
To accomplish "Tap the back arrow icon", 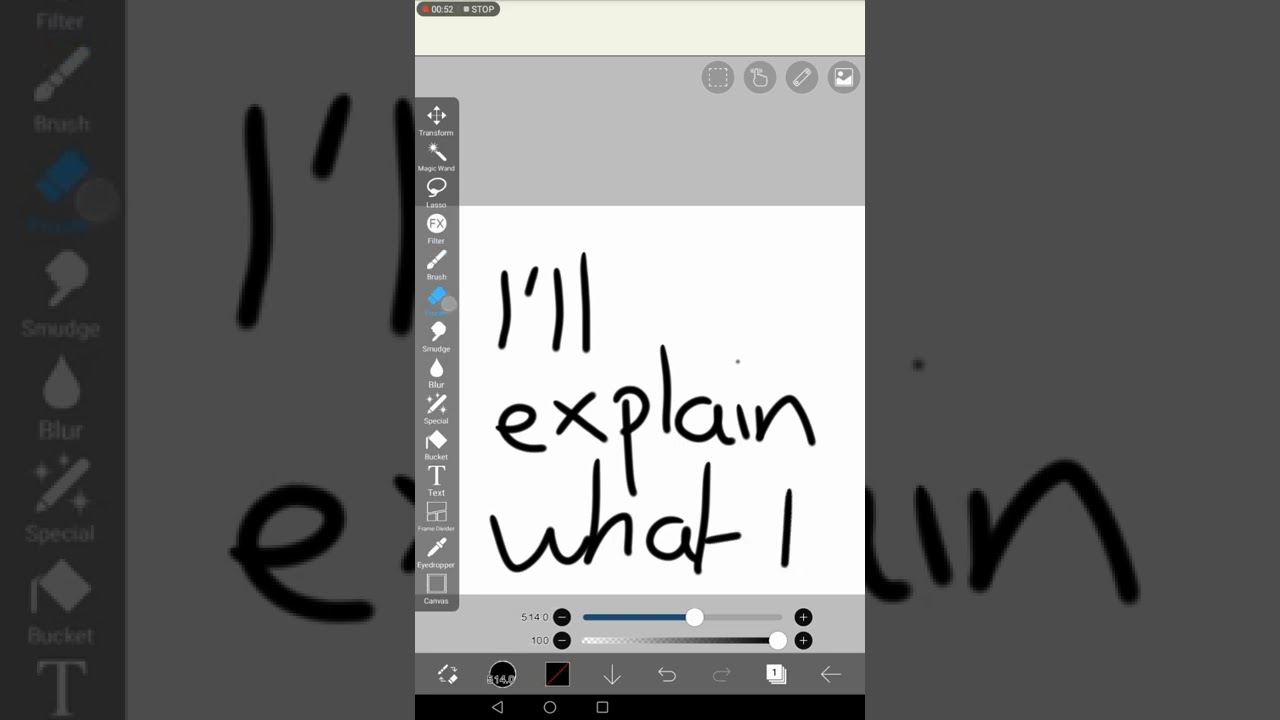I will point(831,675).
